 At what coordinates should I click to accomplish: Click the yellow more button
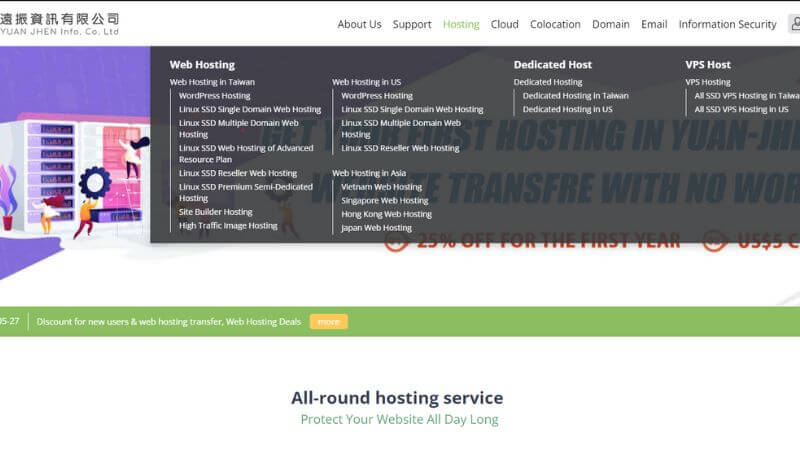(x=329, y=321)
